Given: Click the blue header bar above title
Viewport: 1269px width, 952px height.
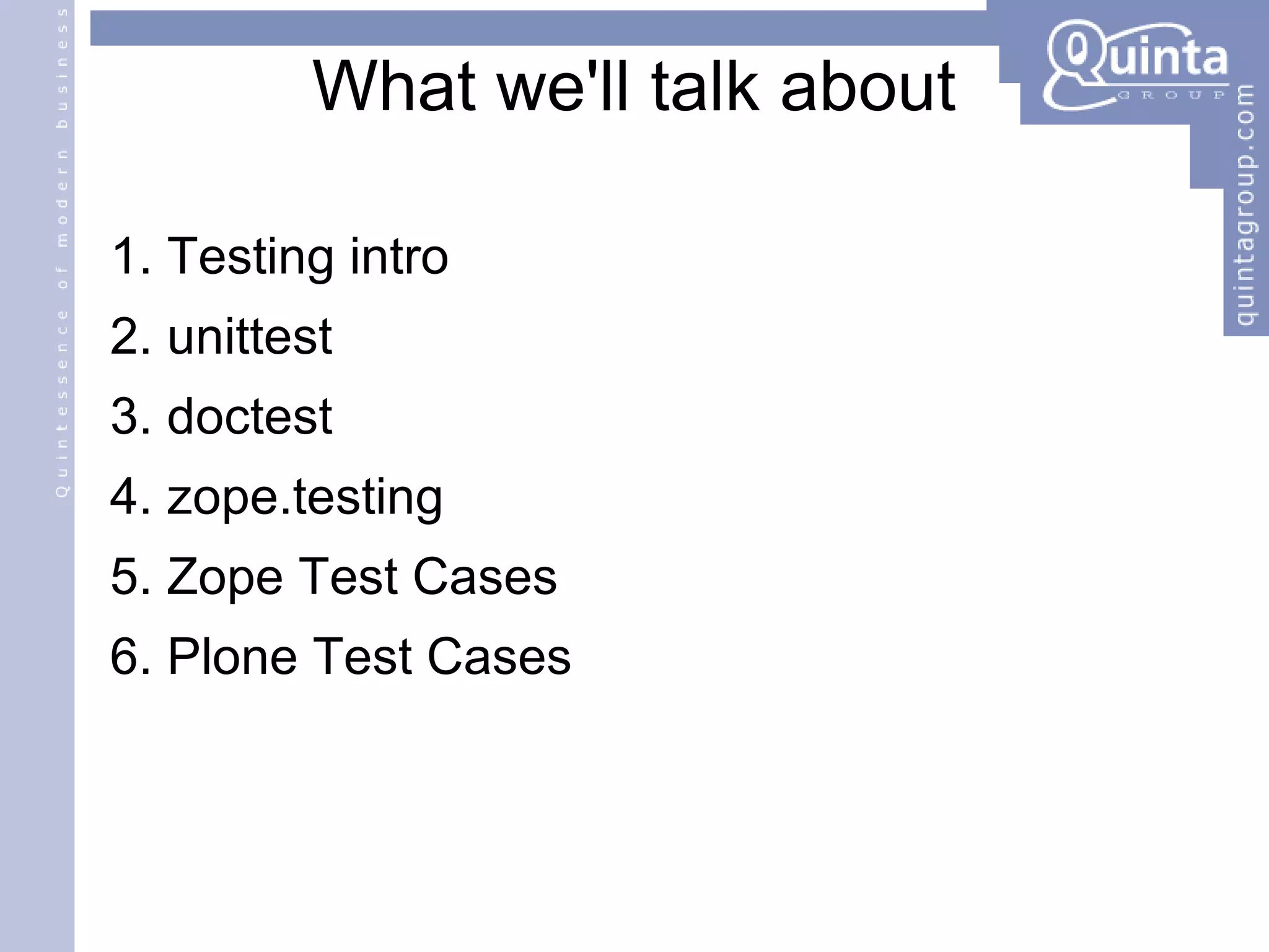Looking at the screenshot, I should (538, 28).
